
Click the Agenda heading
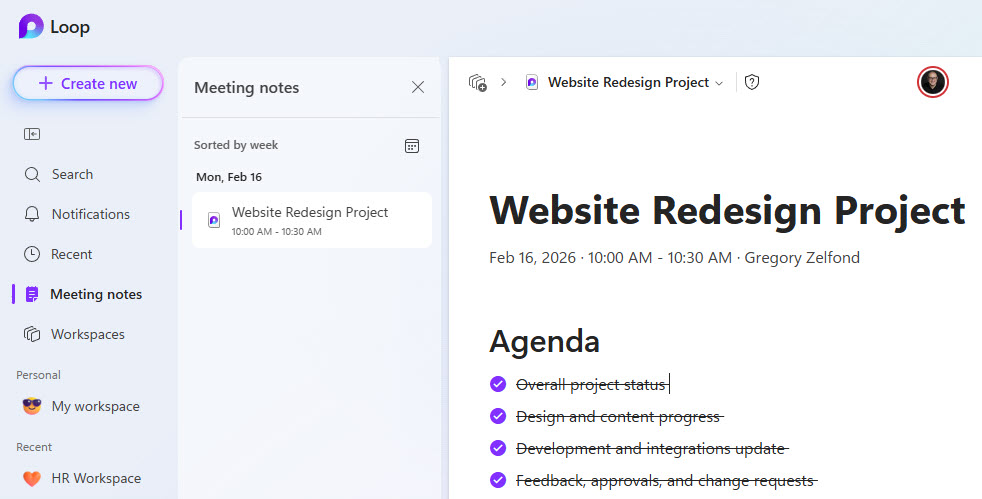[544, 342]
